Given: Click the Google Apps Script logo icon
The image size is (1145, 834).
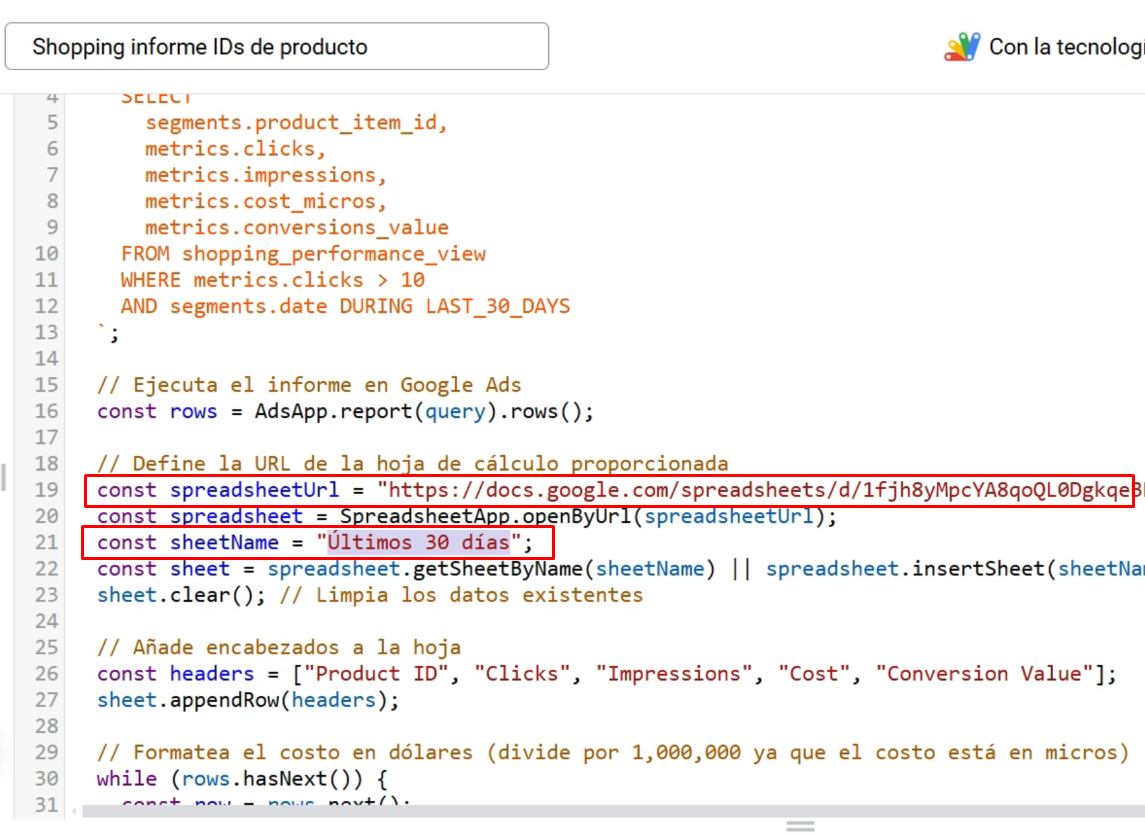Looking at the screenshot, I should pyautogui.click(x=962, y=47).
